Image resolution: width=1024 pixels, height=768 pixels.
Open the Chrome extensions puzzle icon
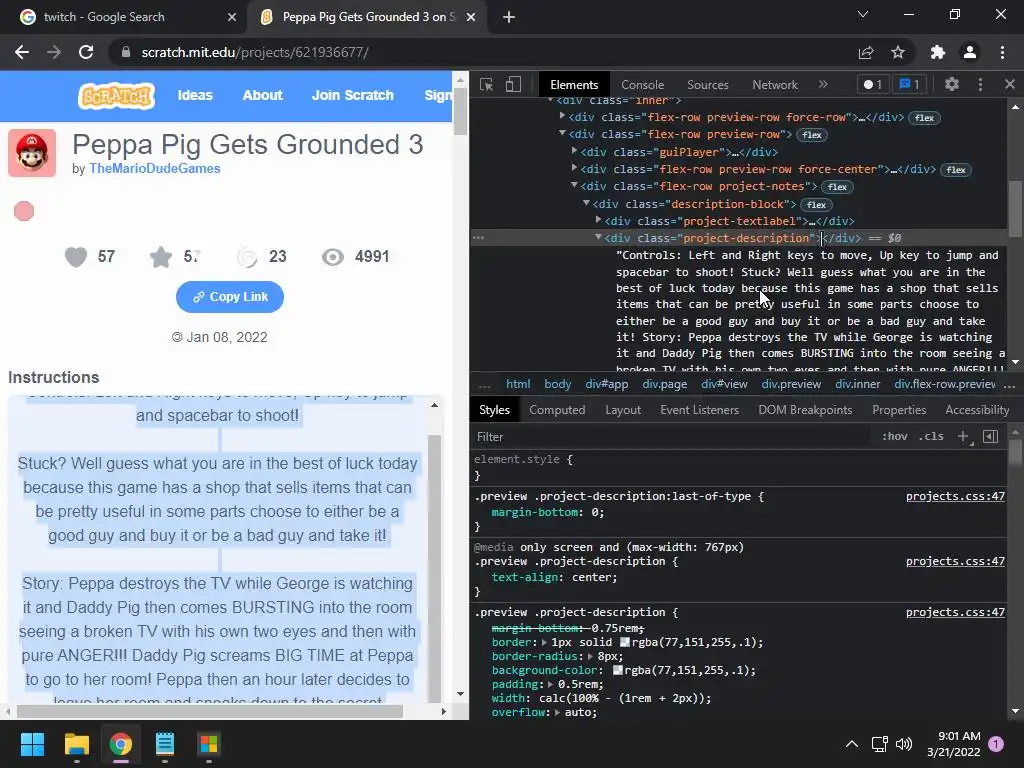pos(938,52)
